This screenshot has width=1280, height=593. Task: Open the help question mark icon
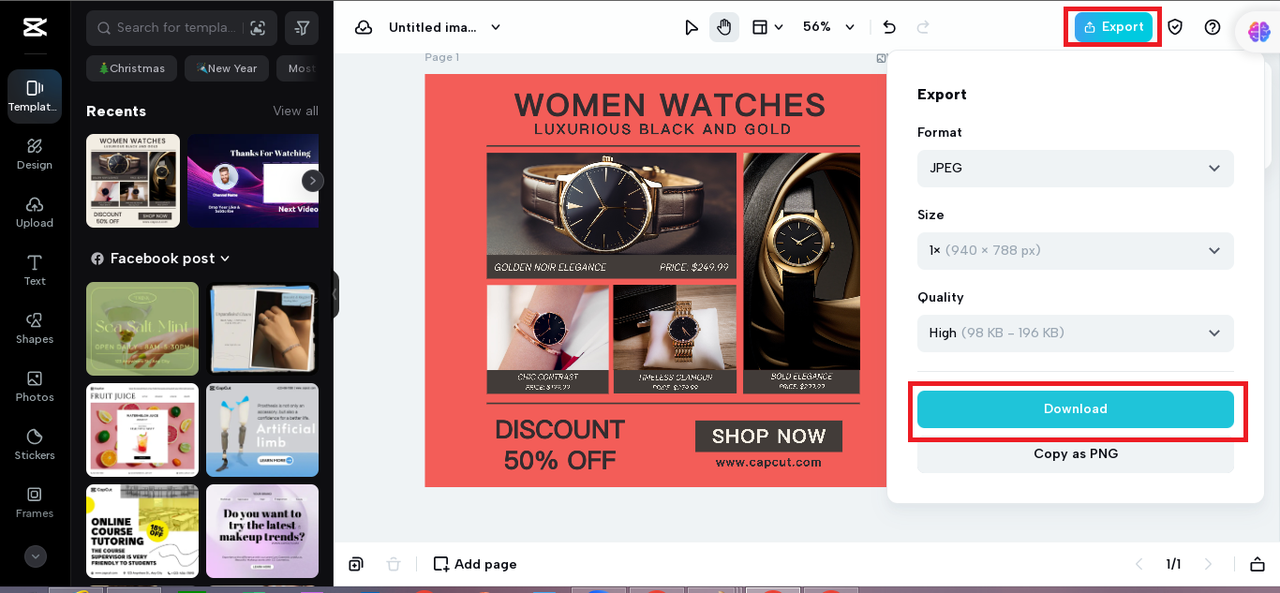1212,27
